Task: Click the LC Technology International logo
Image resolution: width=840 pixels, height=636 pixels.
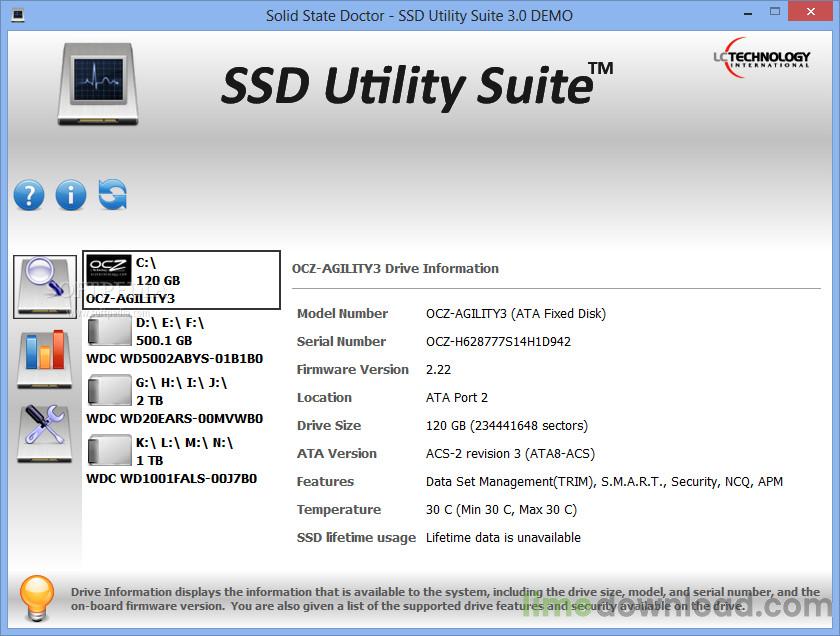Action: (x=761, y=58)
